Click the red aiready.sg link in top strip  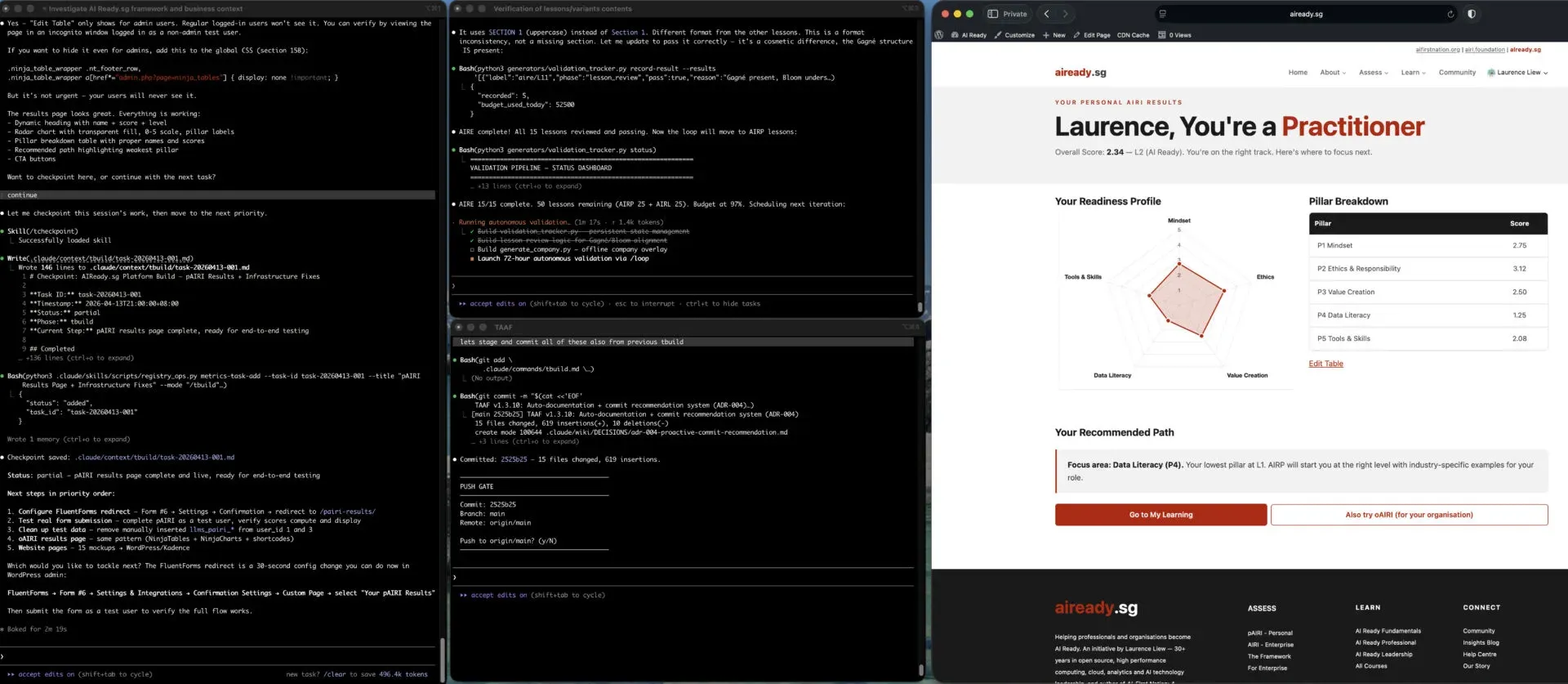coord(1526,50)
